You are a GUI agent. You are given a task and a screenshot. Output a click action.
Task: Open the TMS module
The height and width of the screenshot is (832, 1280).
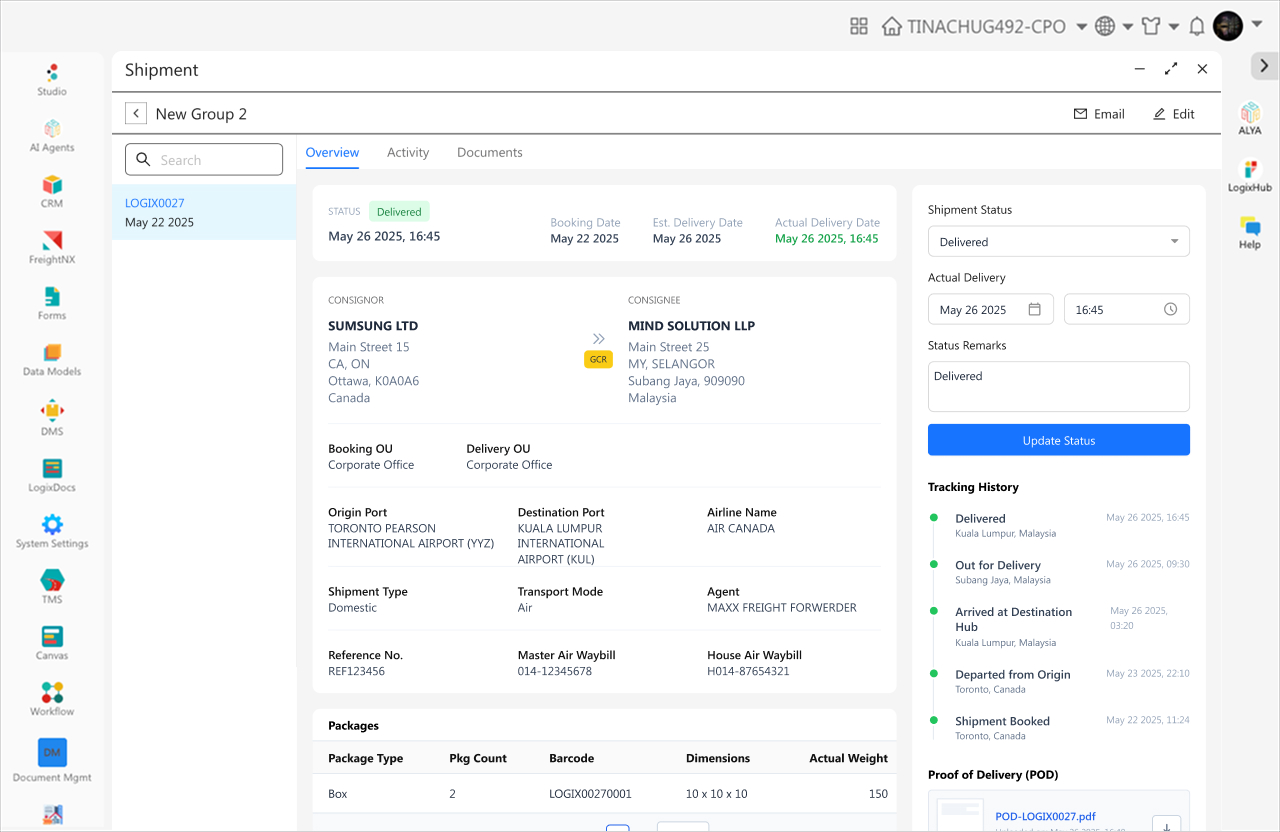pos(52,588)
